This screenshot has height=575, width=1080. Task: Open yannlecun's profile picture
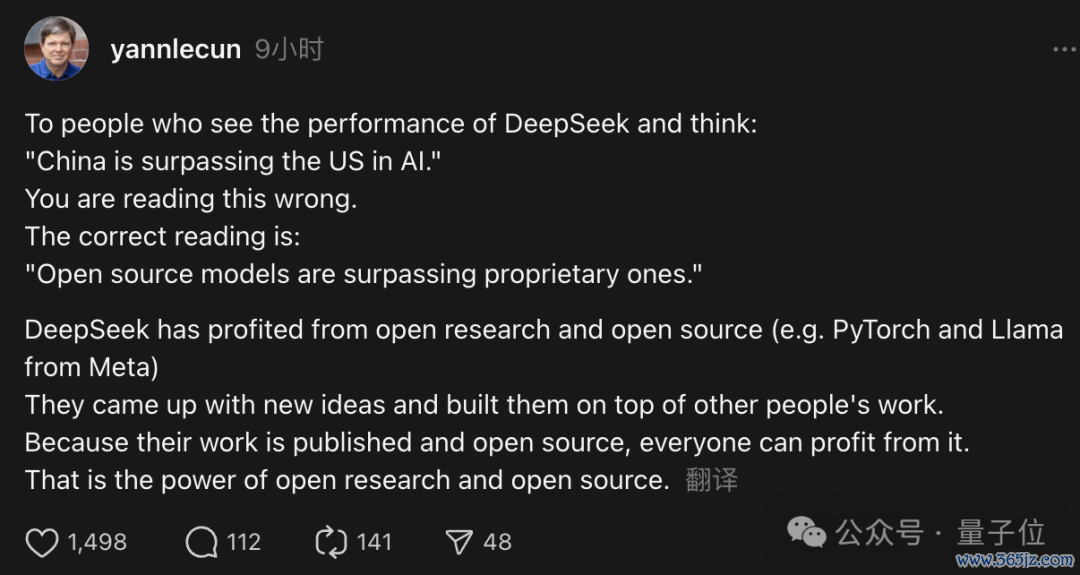coord(56,48)
